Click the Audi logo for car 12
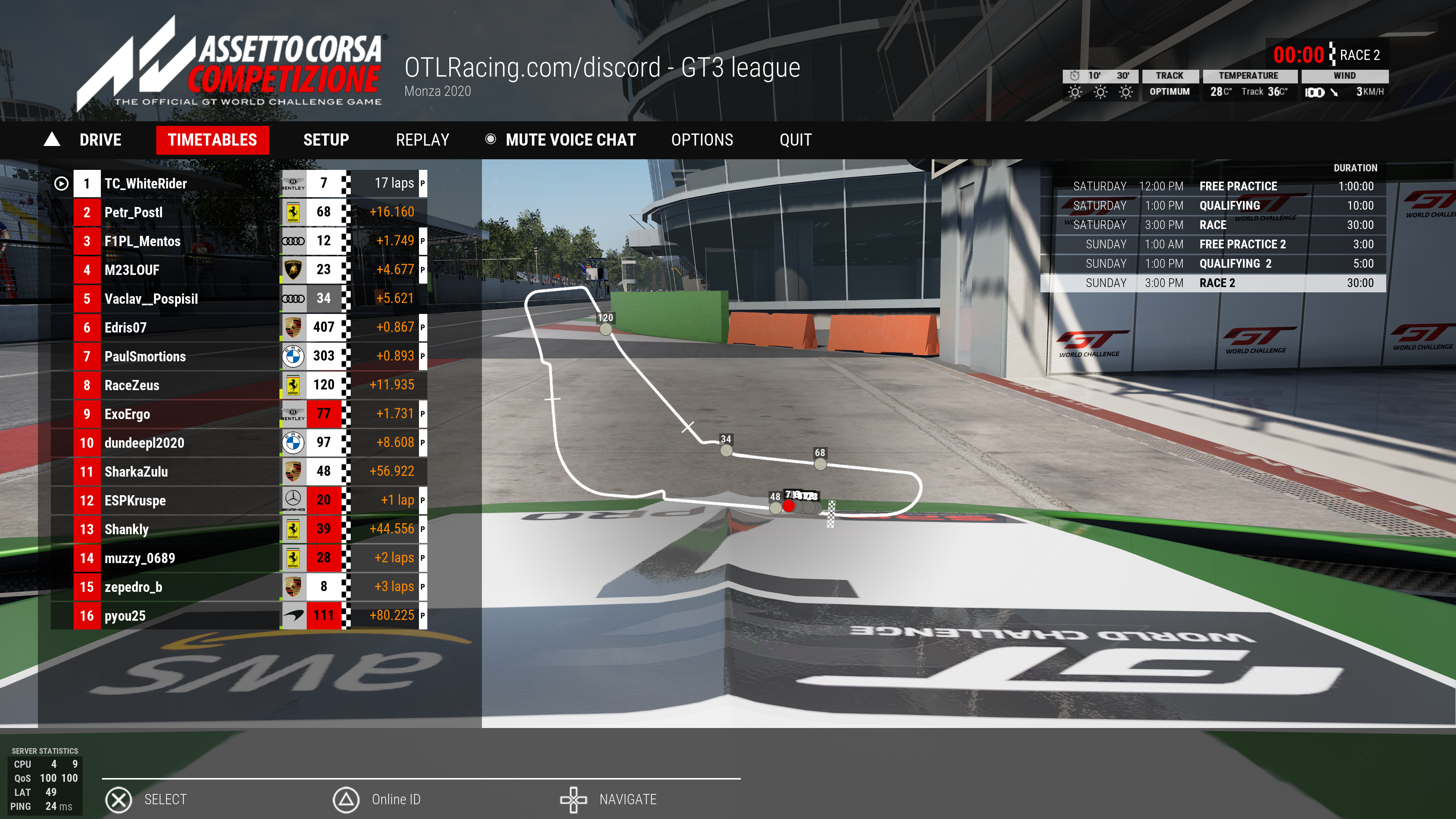 (x=293, y=241)
